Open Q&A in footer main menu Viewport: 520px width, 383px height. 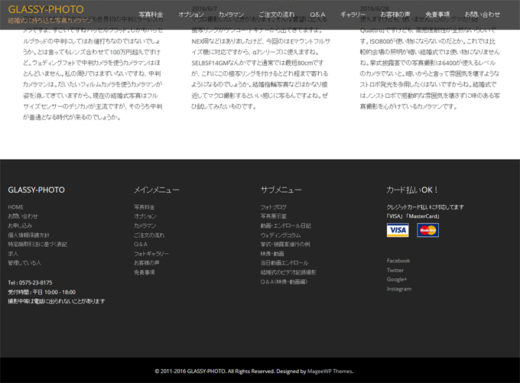141,244
